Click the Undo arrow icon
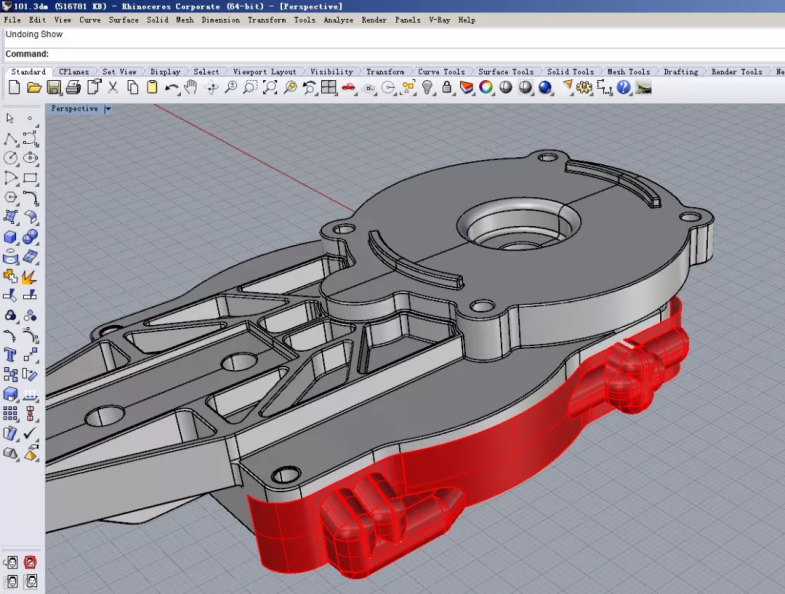Viewport: 785px width, 594px height. point(172,88)
